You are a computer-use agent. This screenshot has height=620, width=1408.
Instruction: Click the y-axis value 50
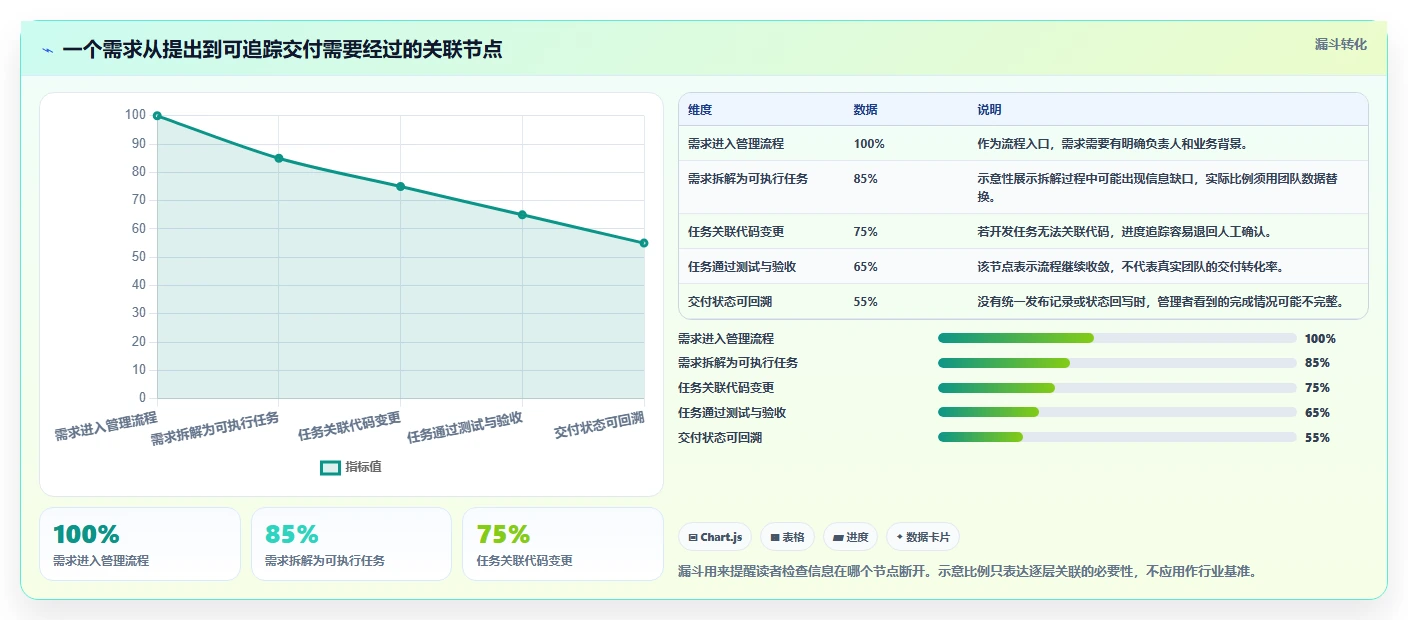tap(138, 257)
